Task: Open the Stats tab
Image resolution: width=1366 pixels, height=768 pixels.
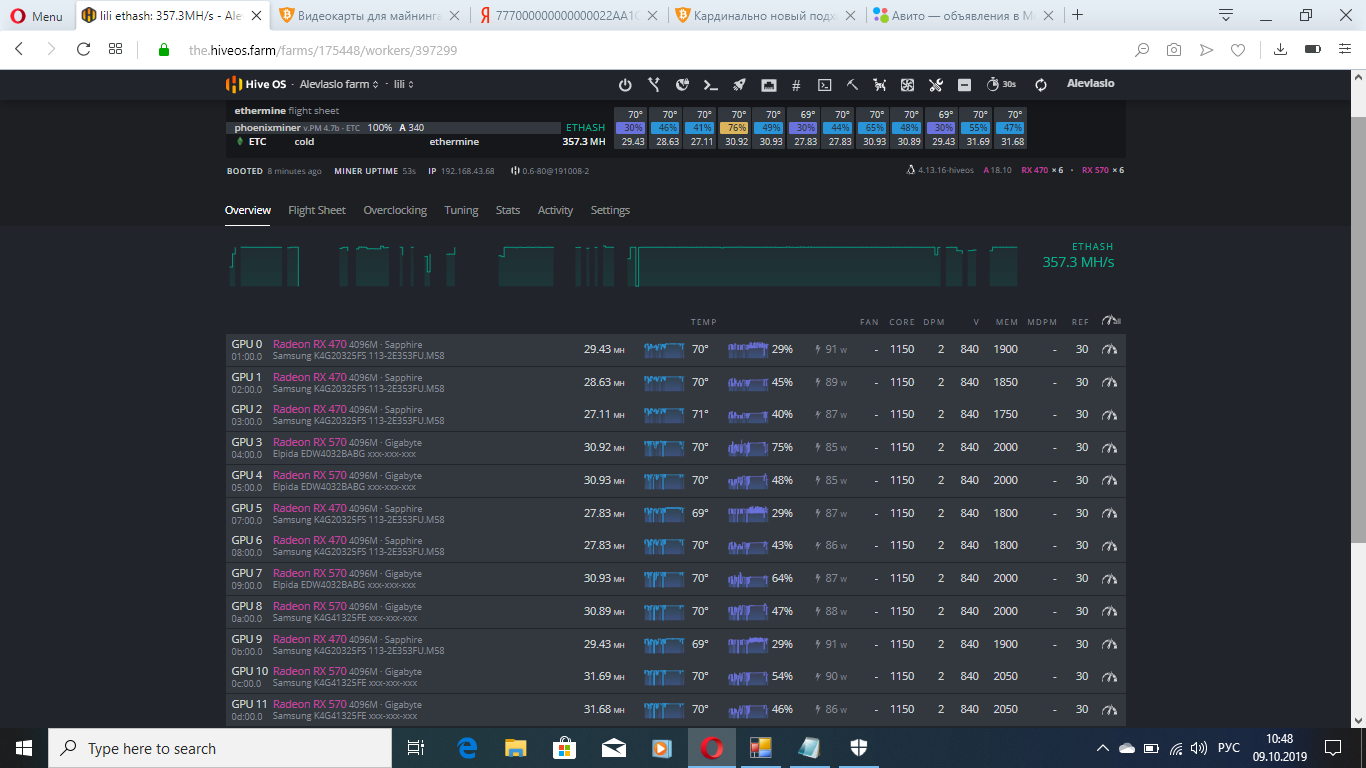Action: pos(508,211)
